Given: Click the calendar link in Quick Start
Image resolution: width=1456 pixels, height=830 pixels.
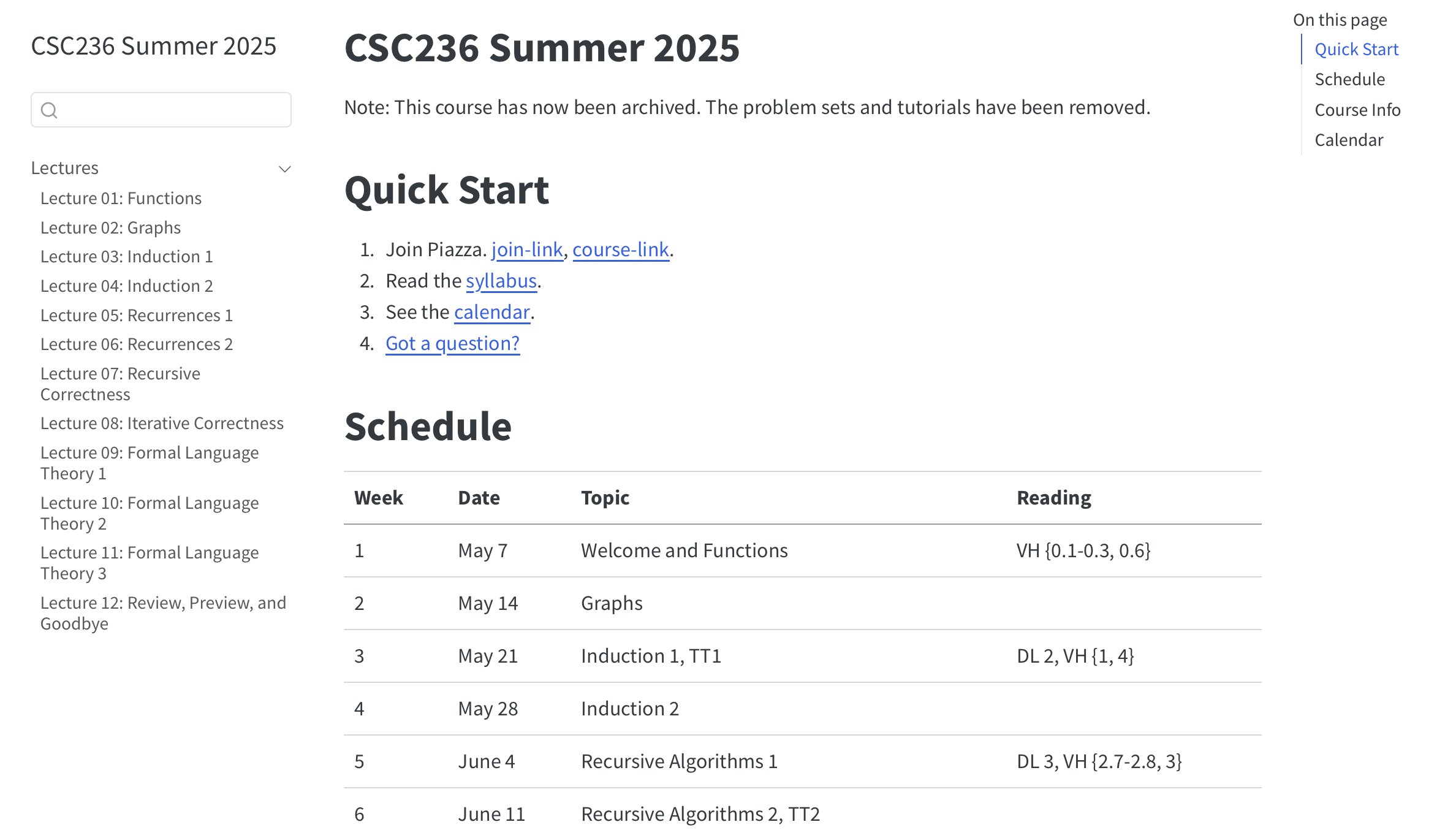Looking at the screenshot, I should click(x=491, y=313).
